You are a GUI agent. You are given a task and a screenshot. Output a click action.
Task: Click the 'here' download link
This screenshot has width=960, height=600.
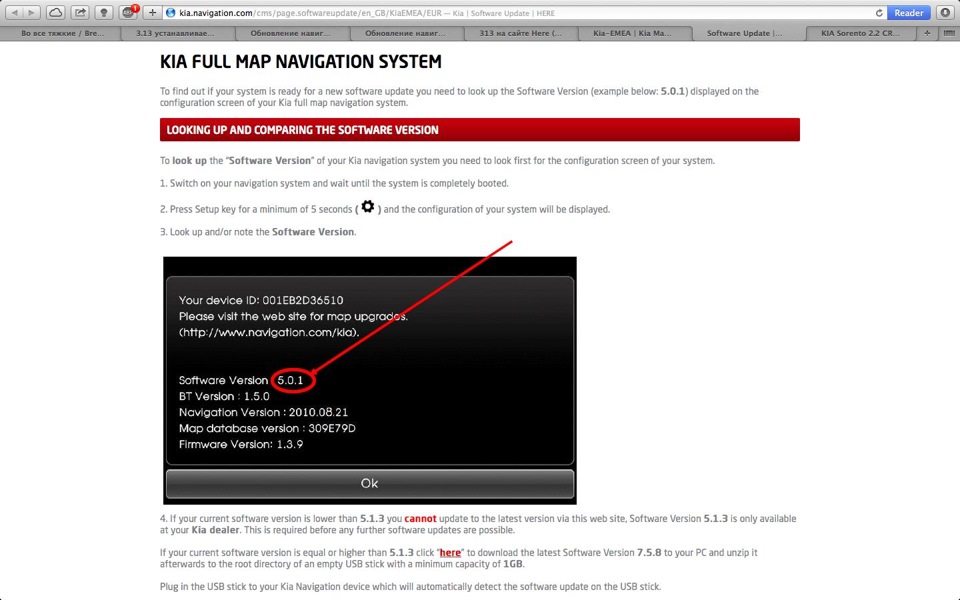tap(450, 552)
